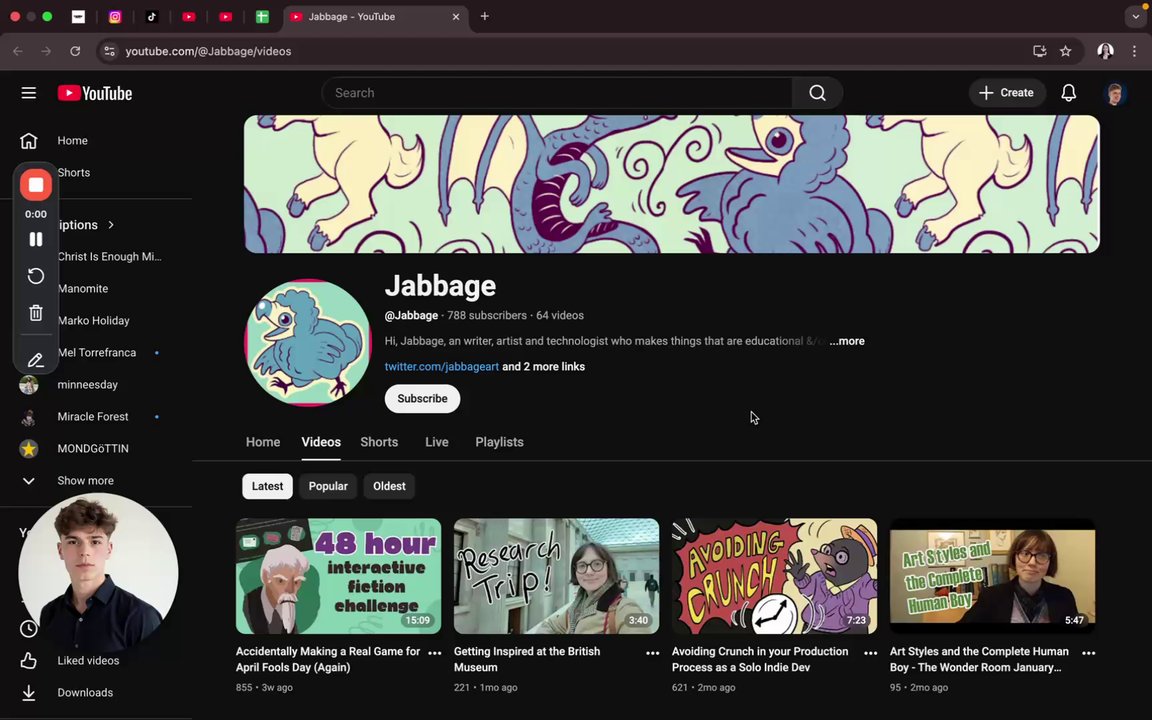Image resolution: width=1152 pixels, height=720 pixels.
Task: Open the Chrome profile avatar
Action: 1105,51
